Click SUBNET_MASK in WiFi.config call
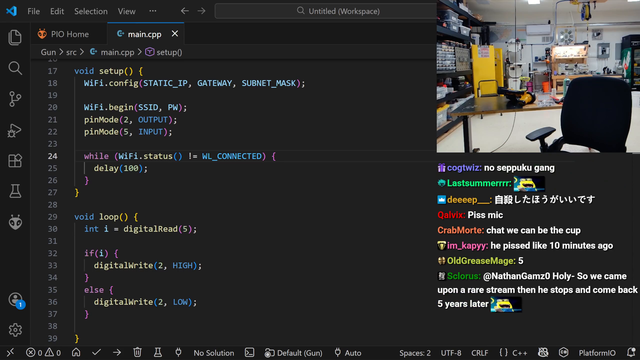Viewport: 640px width, 360px height. tap(269, 83)
